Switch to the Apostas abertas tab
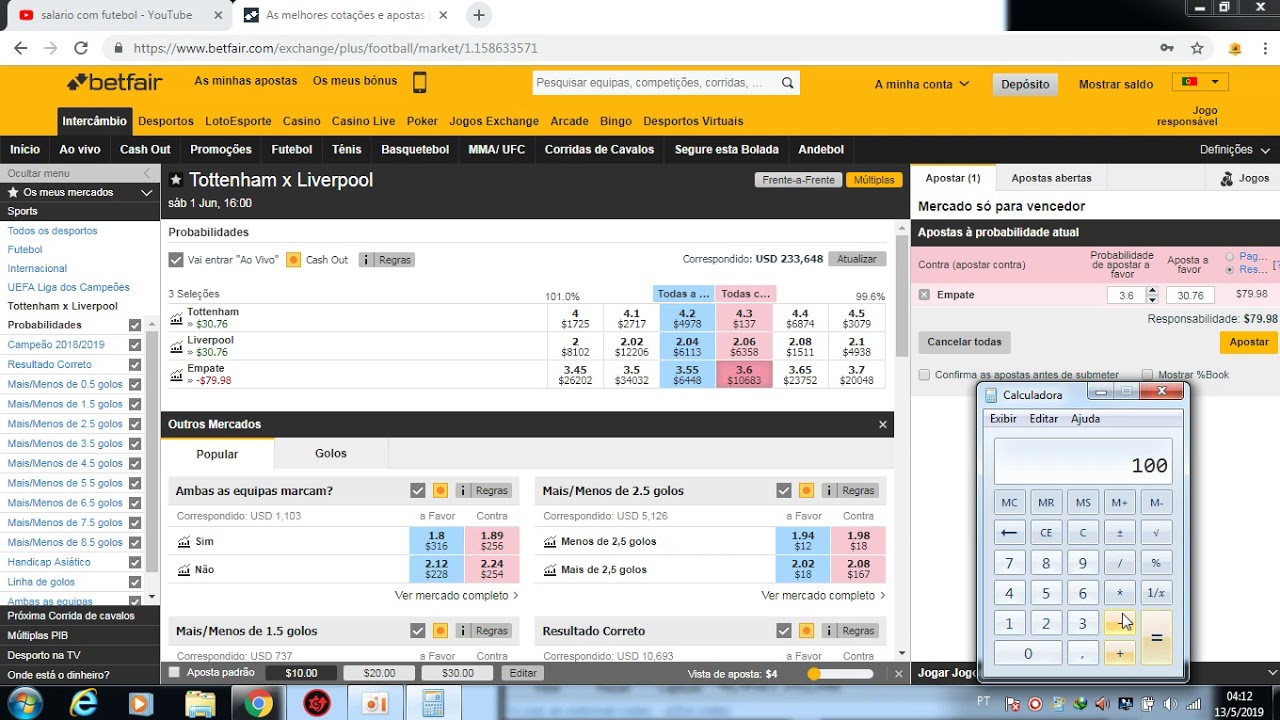Screen dimensions: 1280x720 click(1051, 178)
